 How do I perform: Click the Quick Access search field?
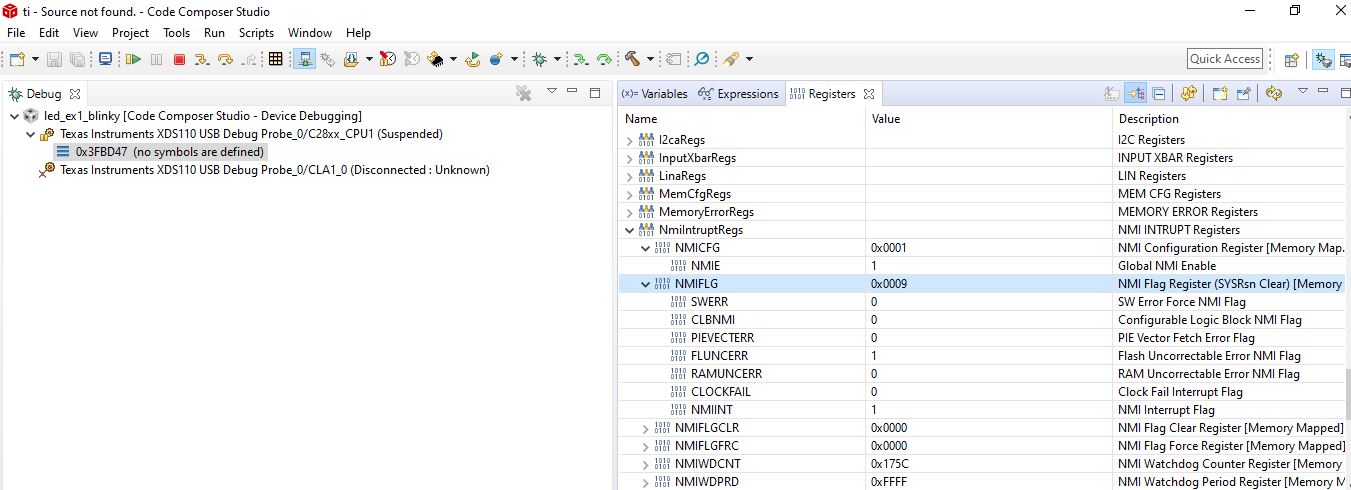point(1225,59)
